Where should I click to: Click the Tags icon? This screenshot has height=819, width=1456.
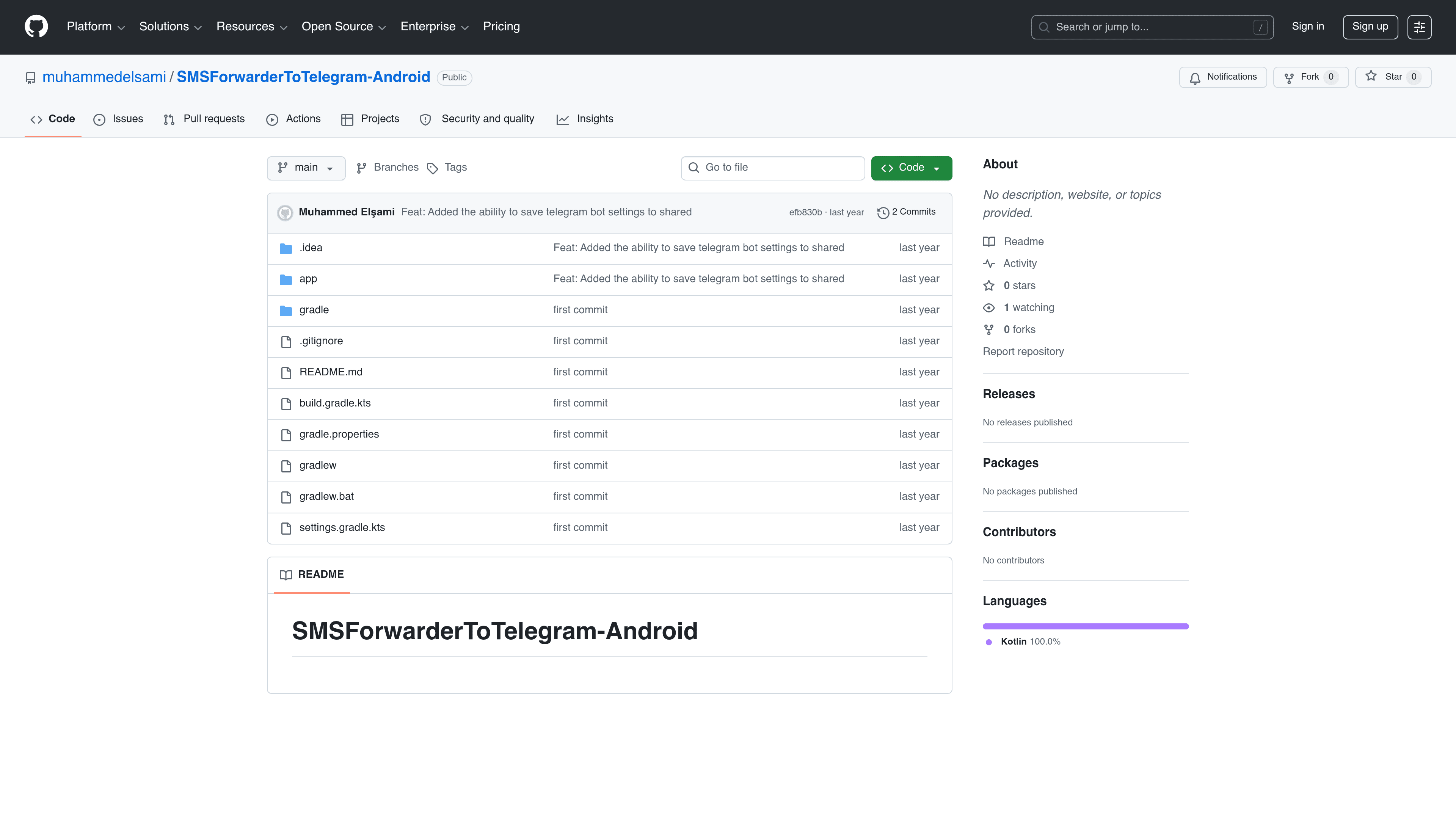432,168
